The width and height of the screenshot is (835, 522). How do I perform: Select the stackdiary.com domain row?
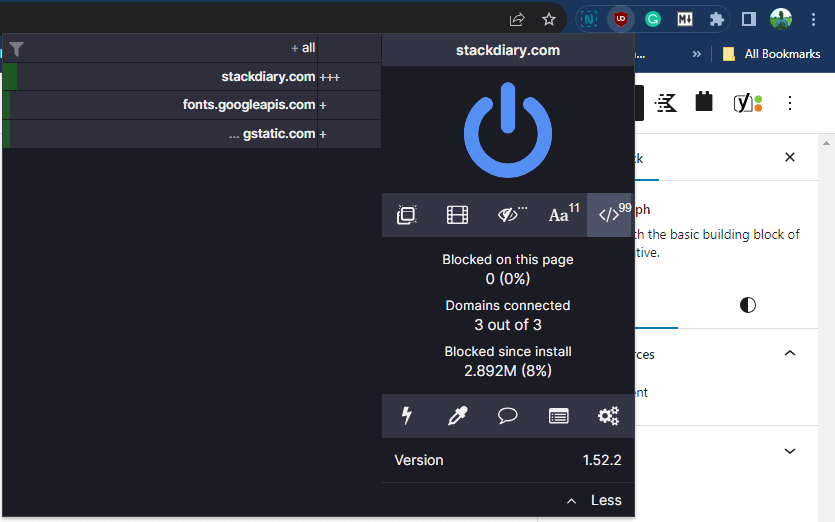pos(268,77)
